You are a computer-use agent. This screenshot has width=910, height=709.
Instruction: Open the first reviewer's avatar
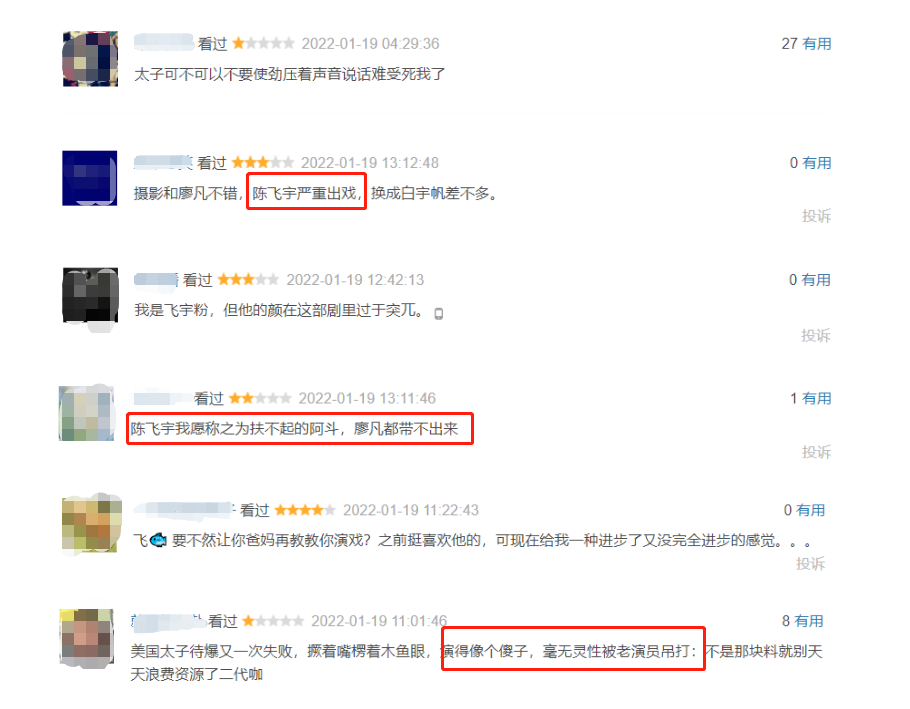(x=90, y=59)
